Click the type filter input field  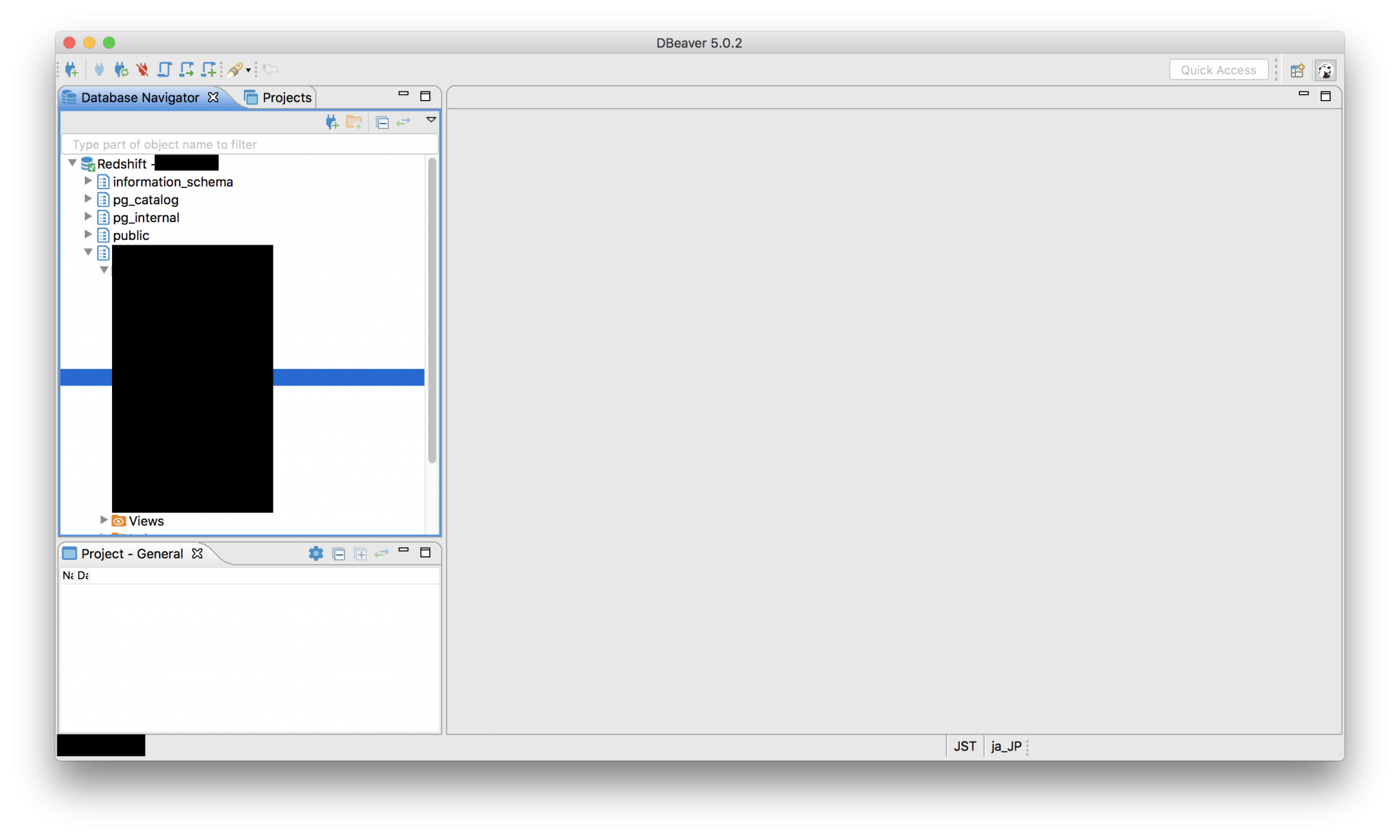pyautogui.click(x=248, y=143)
